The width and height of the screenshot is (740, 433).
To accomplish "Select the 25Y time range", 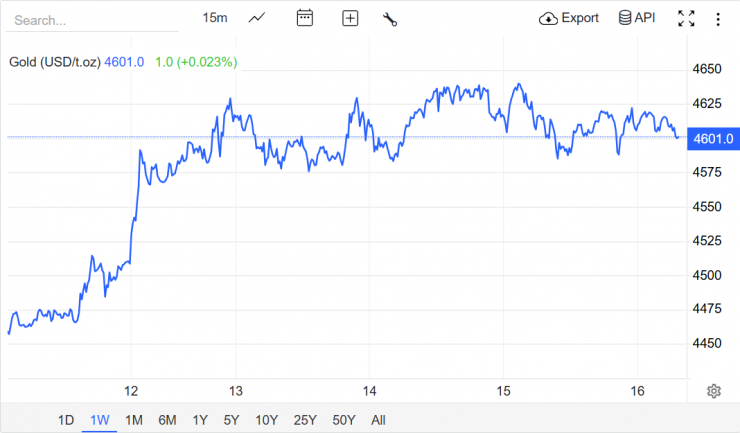I will 305,420.
